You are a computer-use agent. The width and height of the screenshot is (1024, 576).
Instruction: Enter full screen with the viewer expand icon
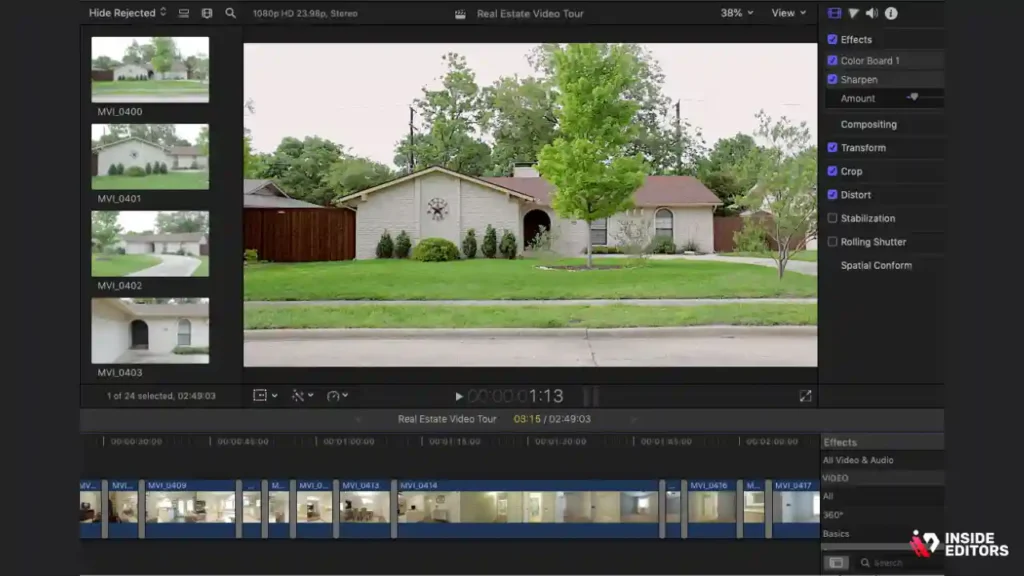pos(805,396)
